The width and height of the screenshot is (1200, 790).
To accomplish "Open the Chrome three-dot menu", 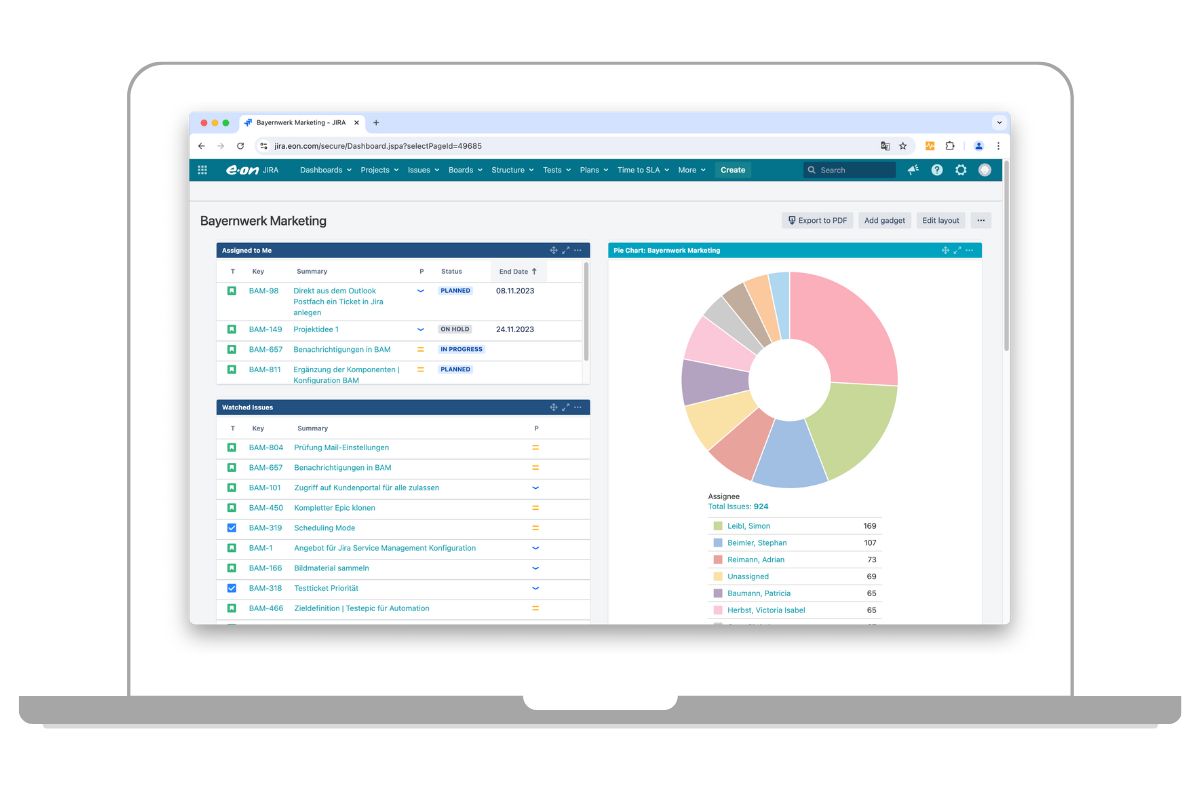I will point(998,146).
